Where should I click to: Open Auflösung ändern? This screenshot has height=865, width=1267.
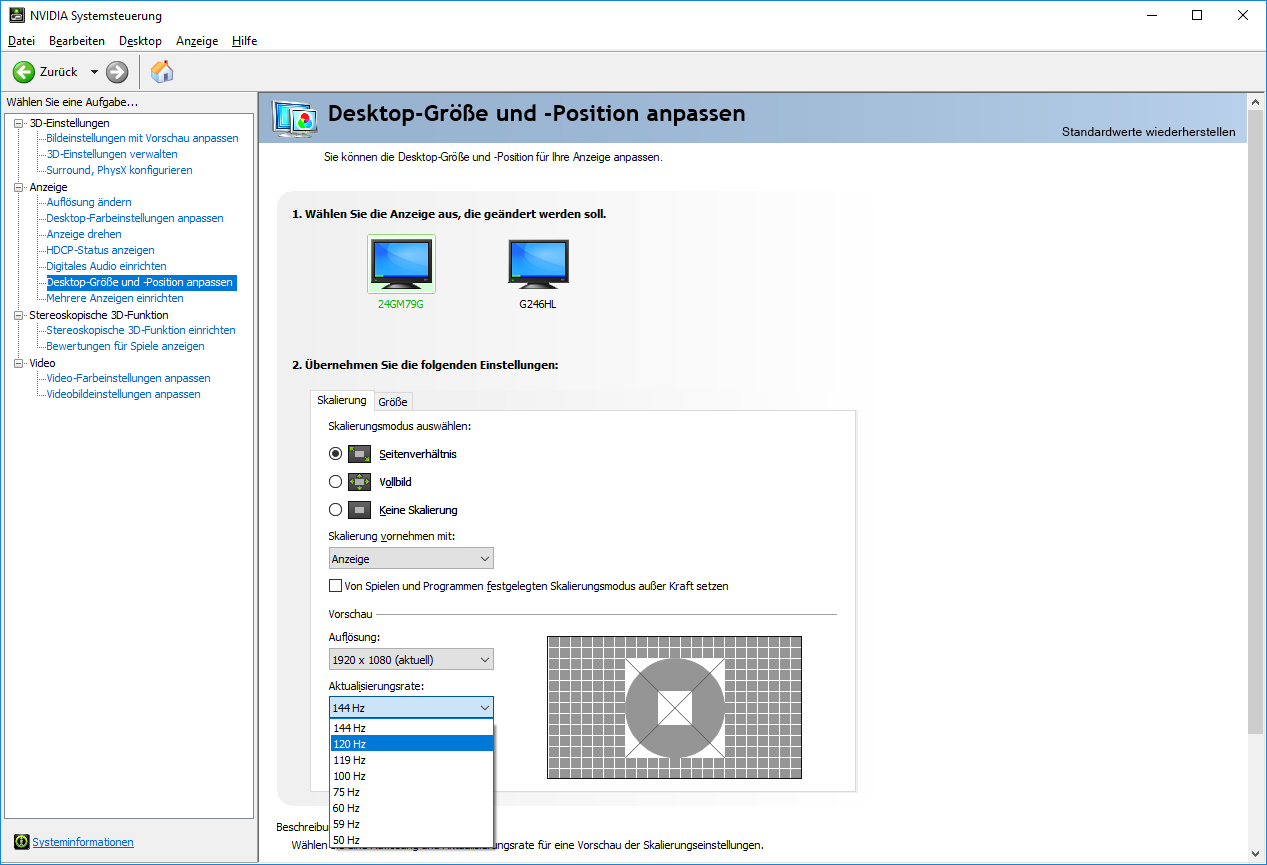pos(89,202)
